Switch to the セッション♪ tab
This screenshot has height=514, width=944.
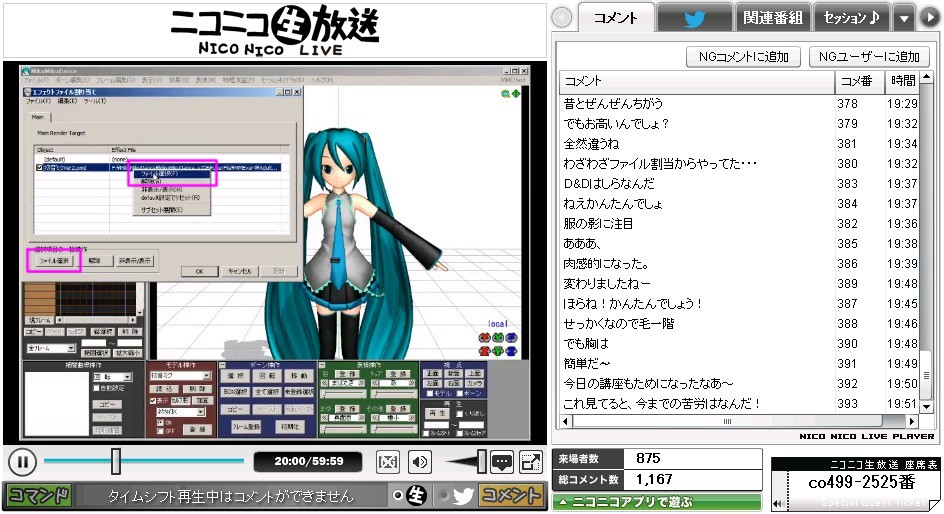click(851, 18)
